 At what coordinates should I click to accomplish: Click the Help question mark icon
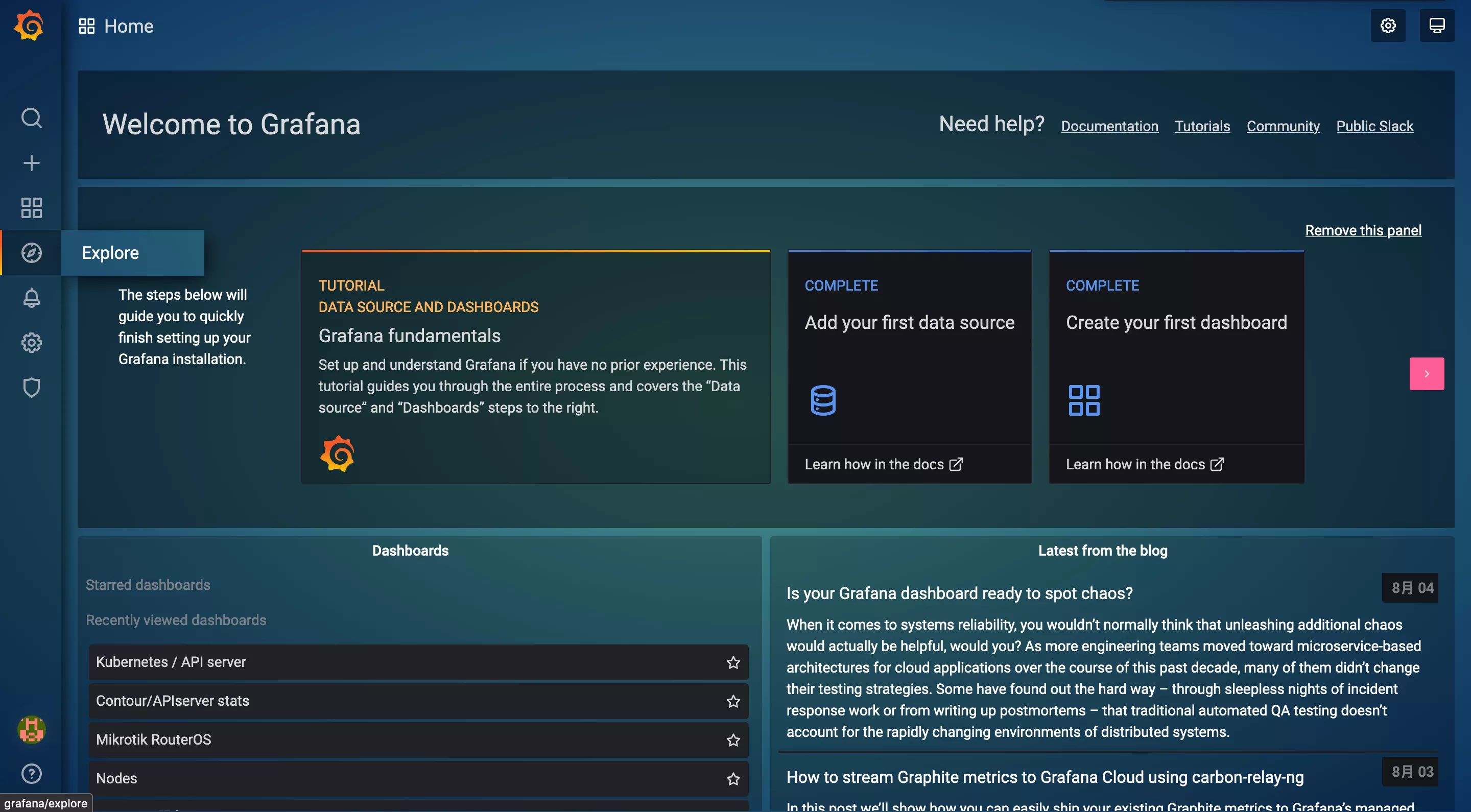[31, 774]
